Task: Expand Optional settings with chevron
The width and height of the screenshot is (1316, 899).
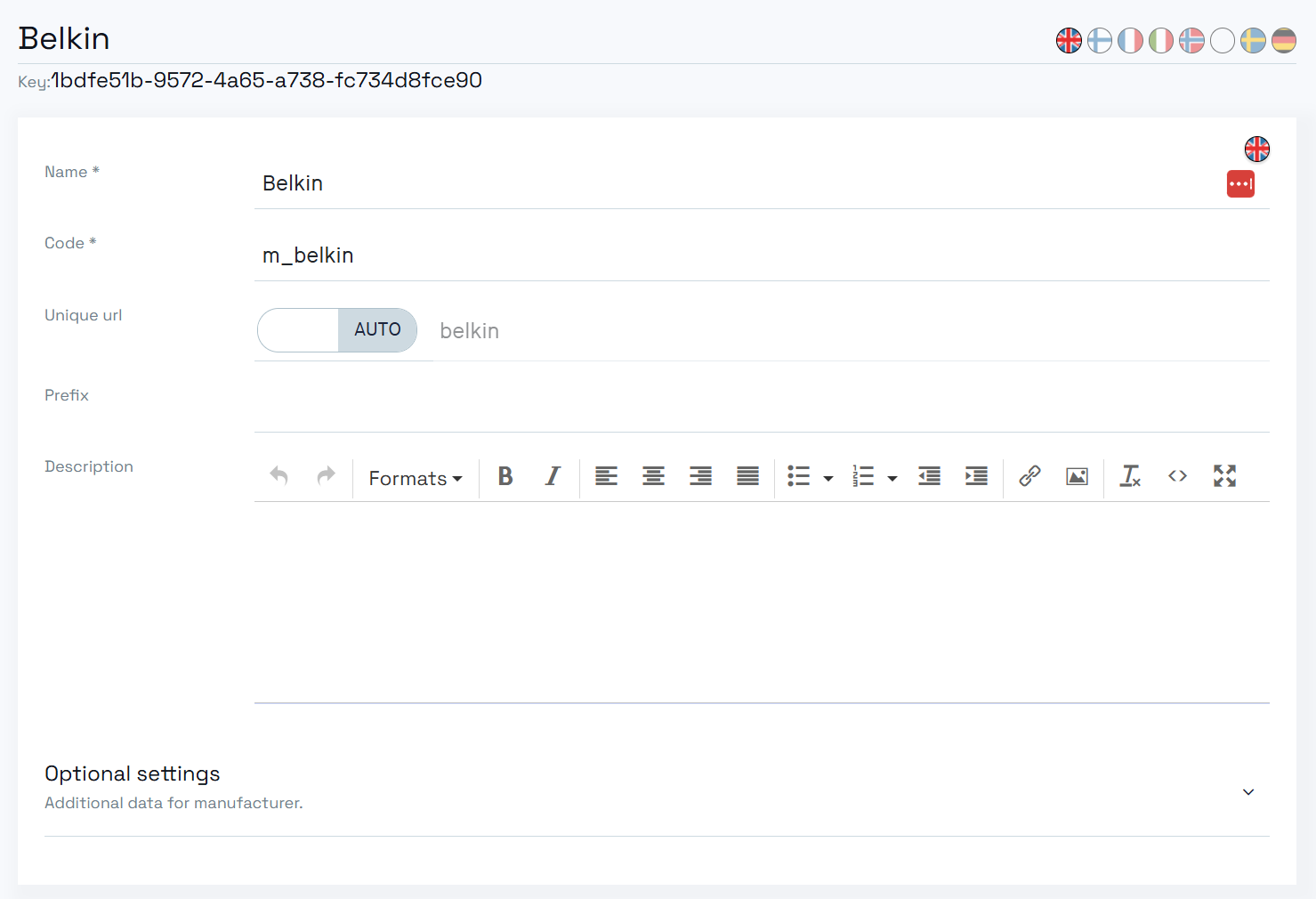Action: [x=1248, y=791]
